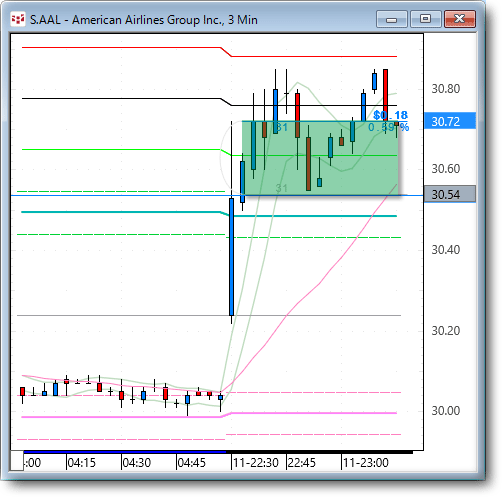Click the 04:45 time axis label
The width and height of the screenshot is (503, 498).
pyautogui.click(x=192, y=463)
